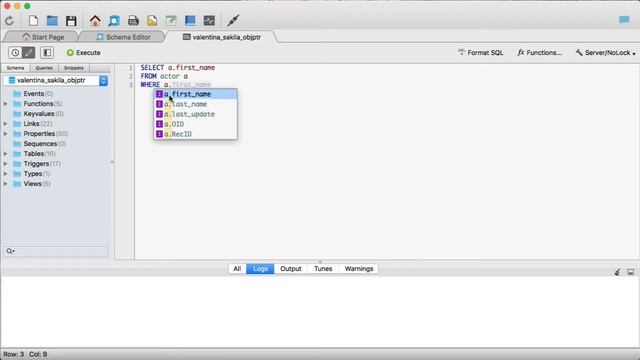
Task: Show All in the log filter
Action: [x=237, y=269]
